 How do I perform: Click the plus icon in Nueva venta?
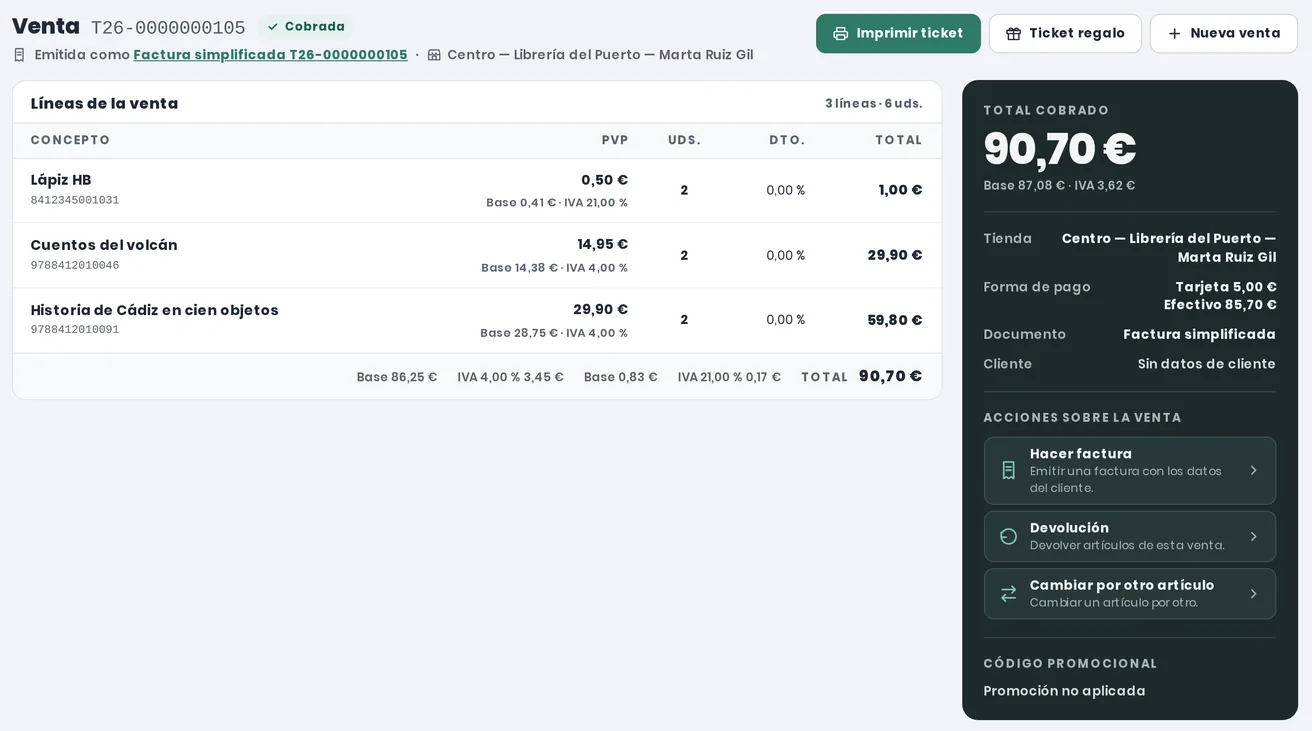(1174, 34)
